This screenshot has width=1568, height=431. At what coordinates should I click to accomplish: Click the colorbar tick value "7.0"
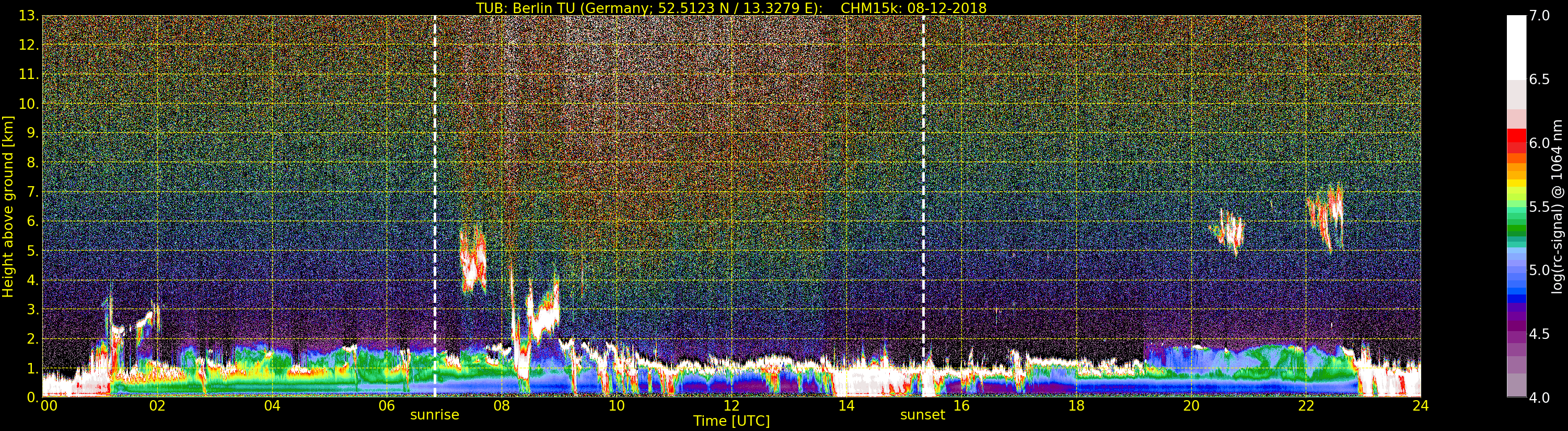pyautogui.click(x=1539, y=15)
